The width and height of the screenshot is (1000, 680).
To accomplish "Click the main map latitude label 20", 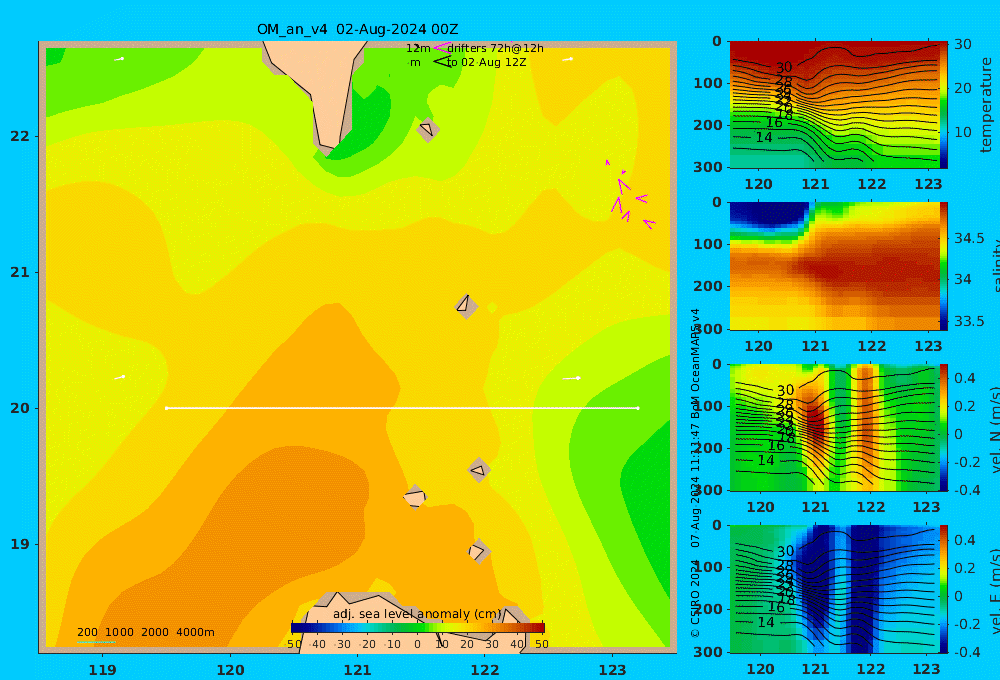I will pyautogui.click(x=20, y=408).
